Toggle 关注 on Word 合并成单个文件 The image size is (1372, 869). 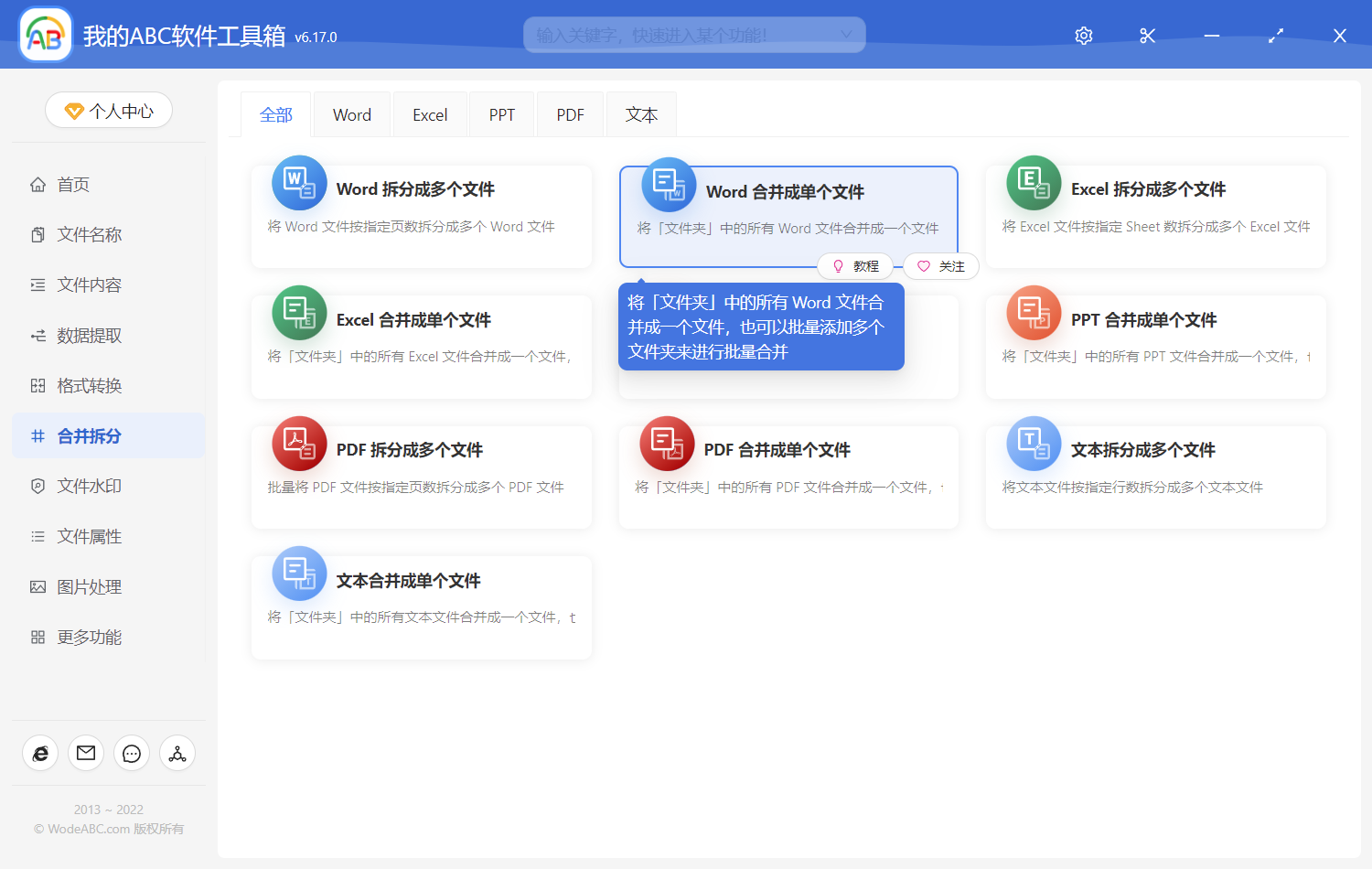[x=940, y=266]
